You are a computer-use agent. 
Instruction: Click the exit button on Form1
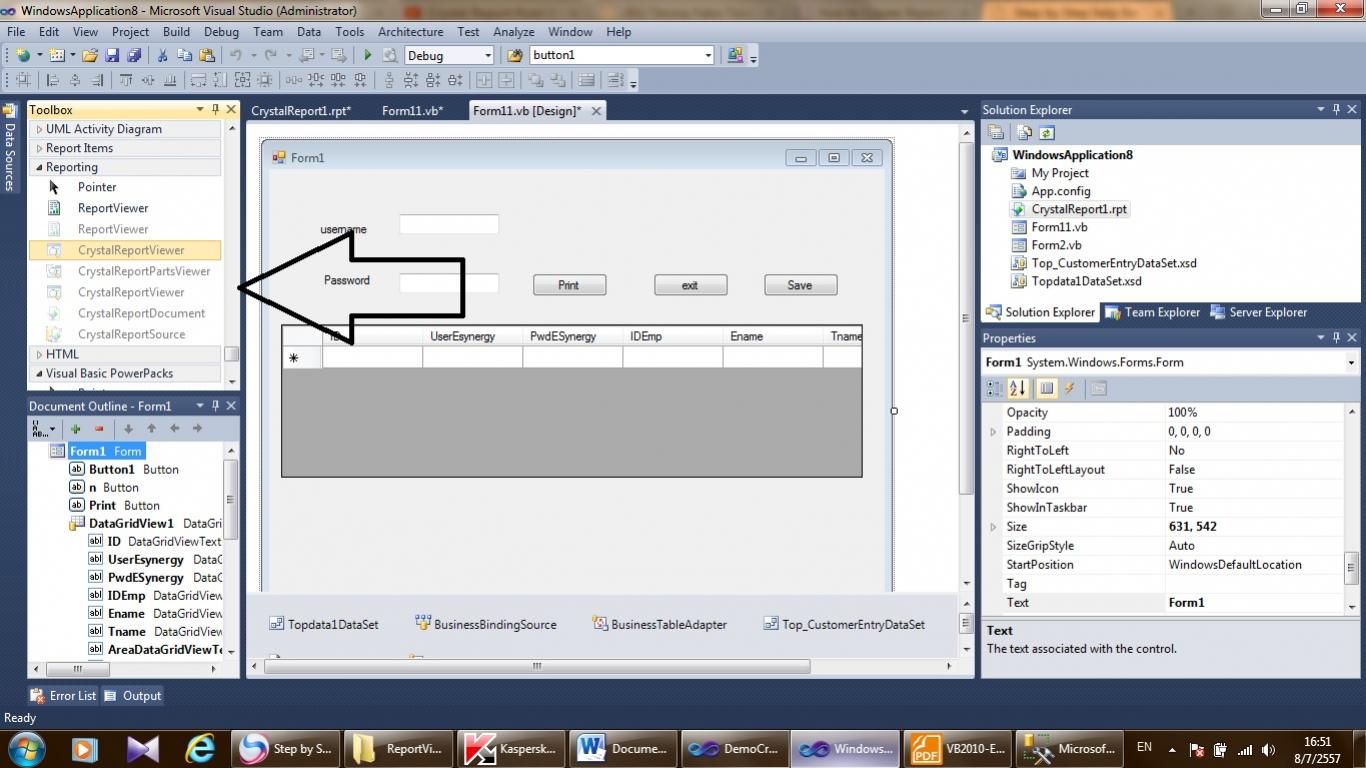pos(690,285)
